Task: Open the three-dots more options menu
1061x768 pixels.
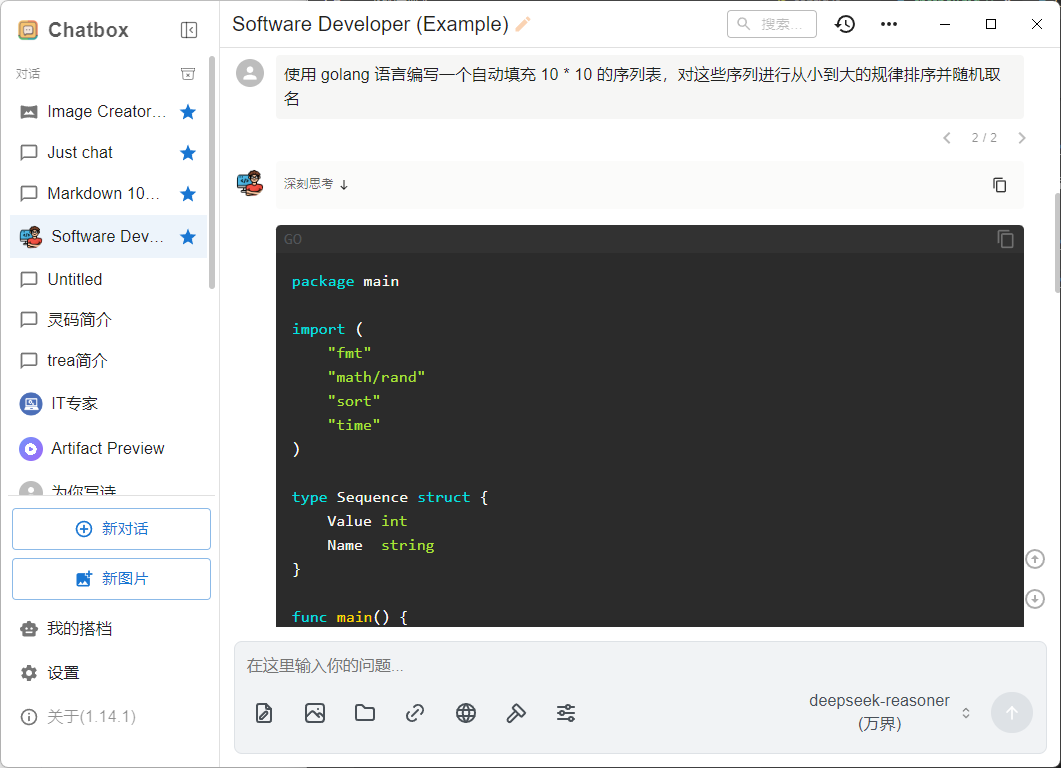Action: (888, 24)
